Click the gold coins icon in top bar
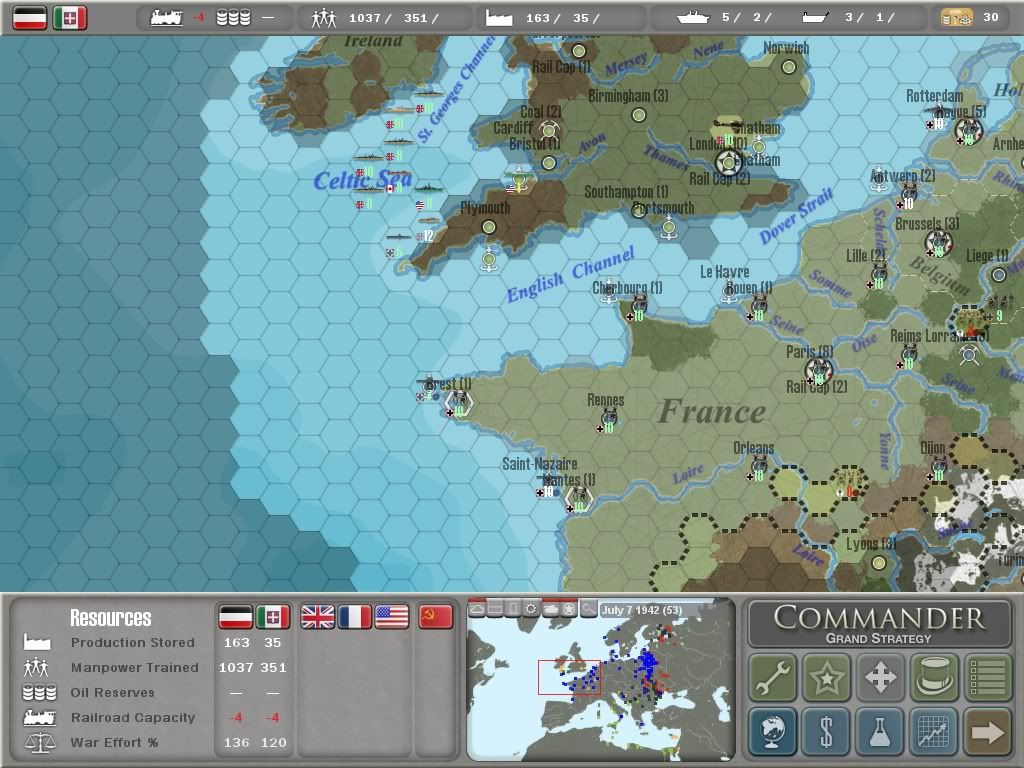1024x768 pixels. click(x=956, y=18)
